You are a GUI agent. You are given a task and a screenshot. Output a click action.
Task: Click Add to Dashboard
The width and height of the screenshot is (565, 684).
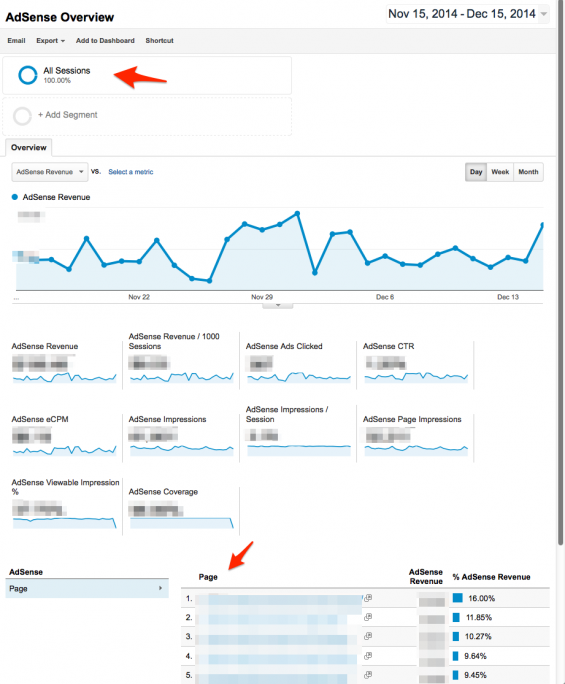105,41
